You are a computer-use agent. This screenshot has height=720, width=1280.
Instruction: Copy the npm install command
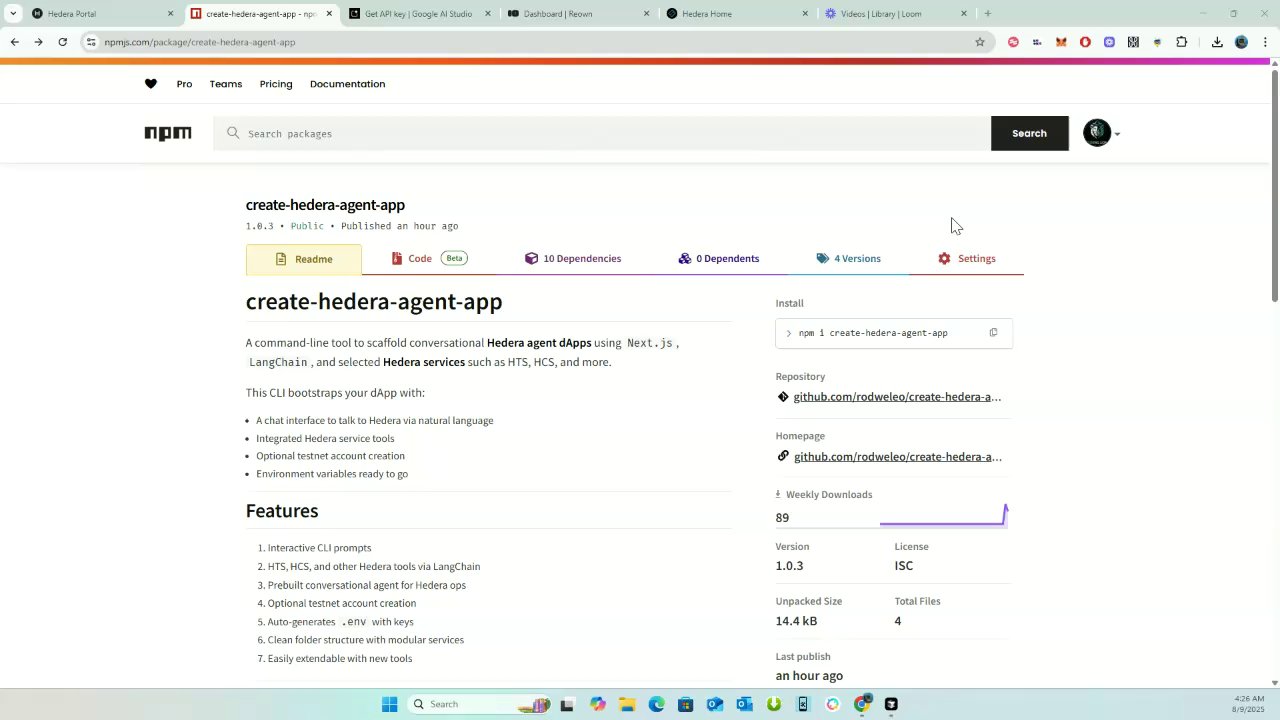(x=993, y=333)
